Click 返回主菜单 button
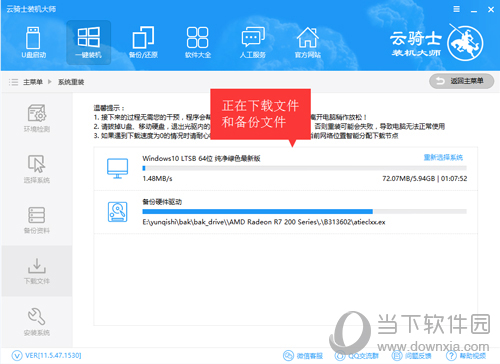500x364 pixels. click(x=461, y=81)
